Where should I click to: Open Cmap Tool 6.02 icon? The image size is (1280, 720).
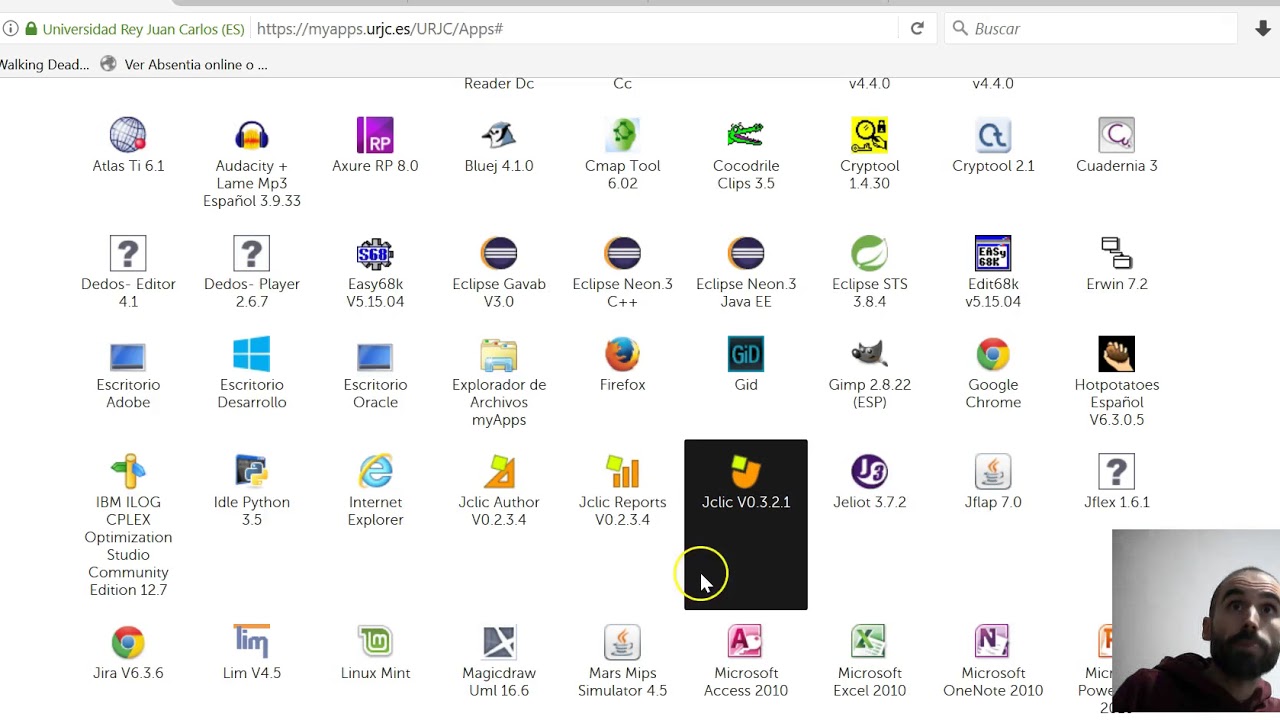(x=622, y=135)
